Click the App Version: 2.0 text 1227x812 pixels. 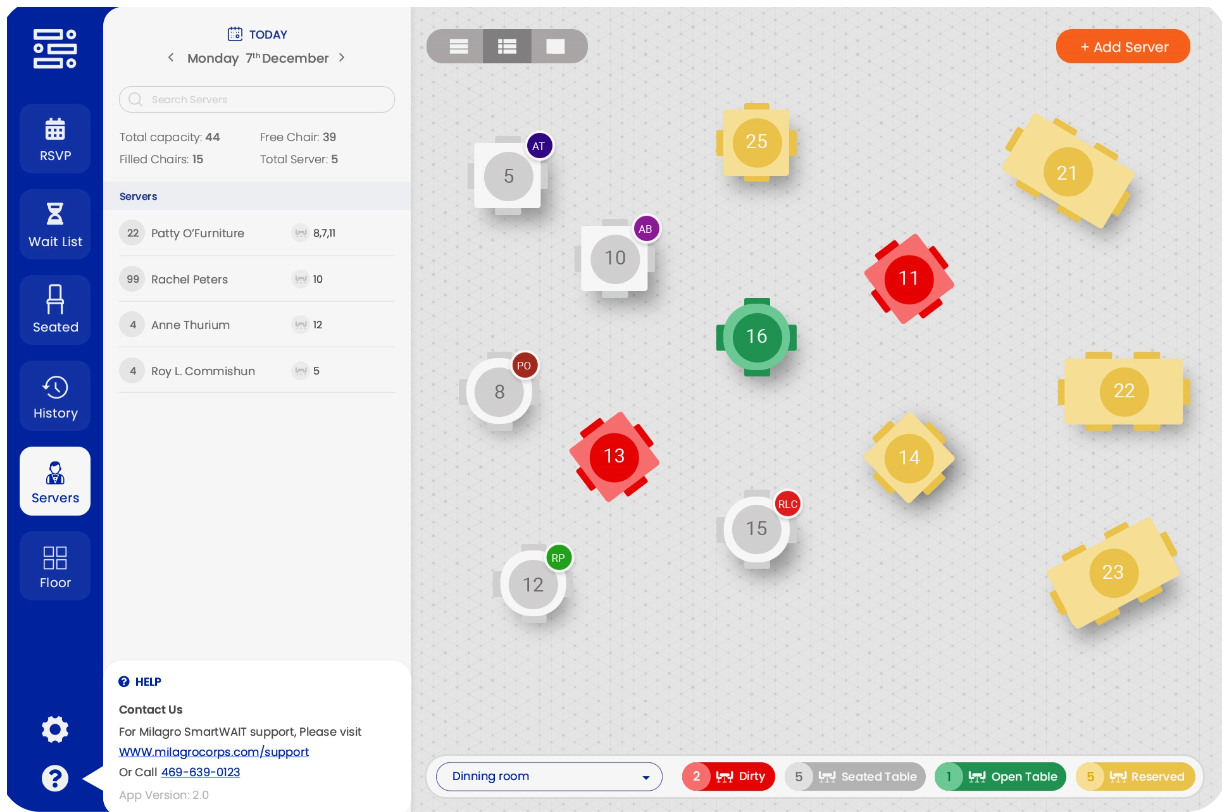click(x=164, y=795)
